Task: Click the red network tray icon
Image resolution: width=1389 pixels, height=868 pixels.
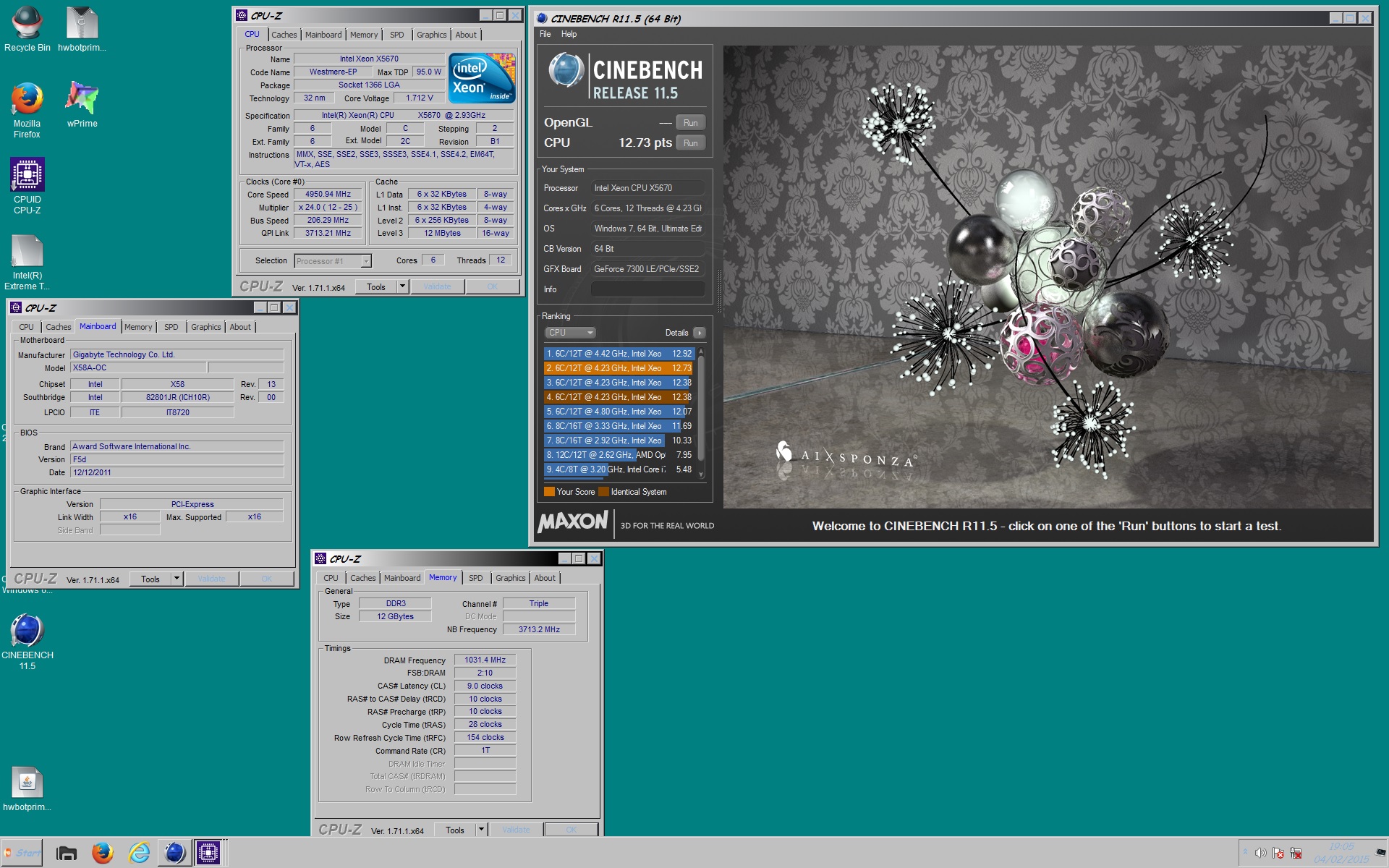Action: click(x=1296, y=854)
